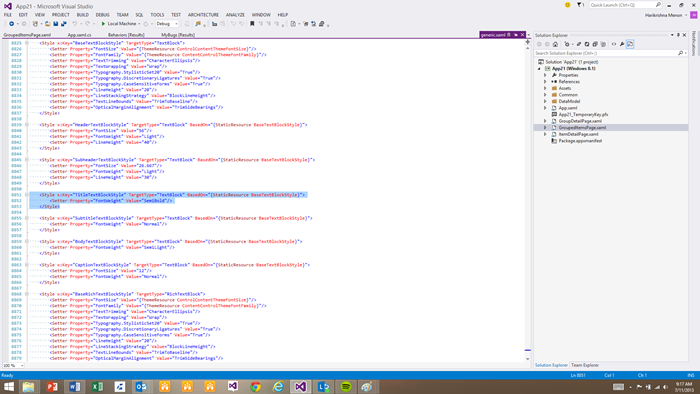Close the generic.xaml preview tab

coord(522,35)
